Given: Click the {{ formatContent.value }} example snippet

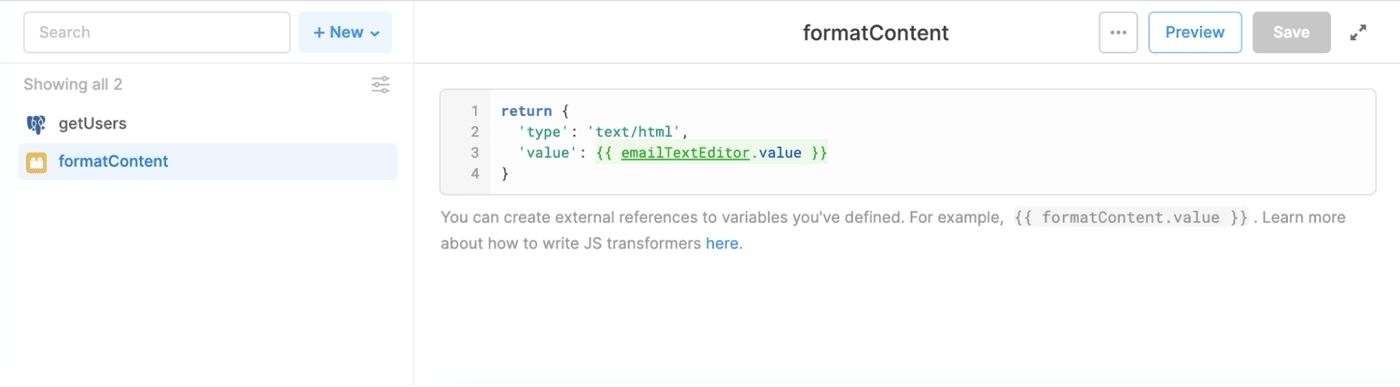Looking at the screenshot, I should 1131,218.
